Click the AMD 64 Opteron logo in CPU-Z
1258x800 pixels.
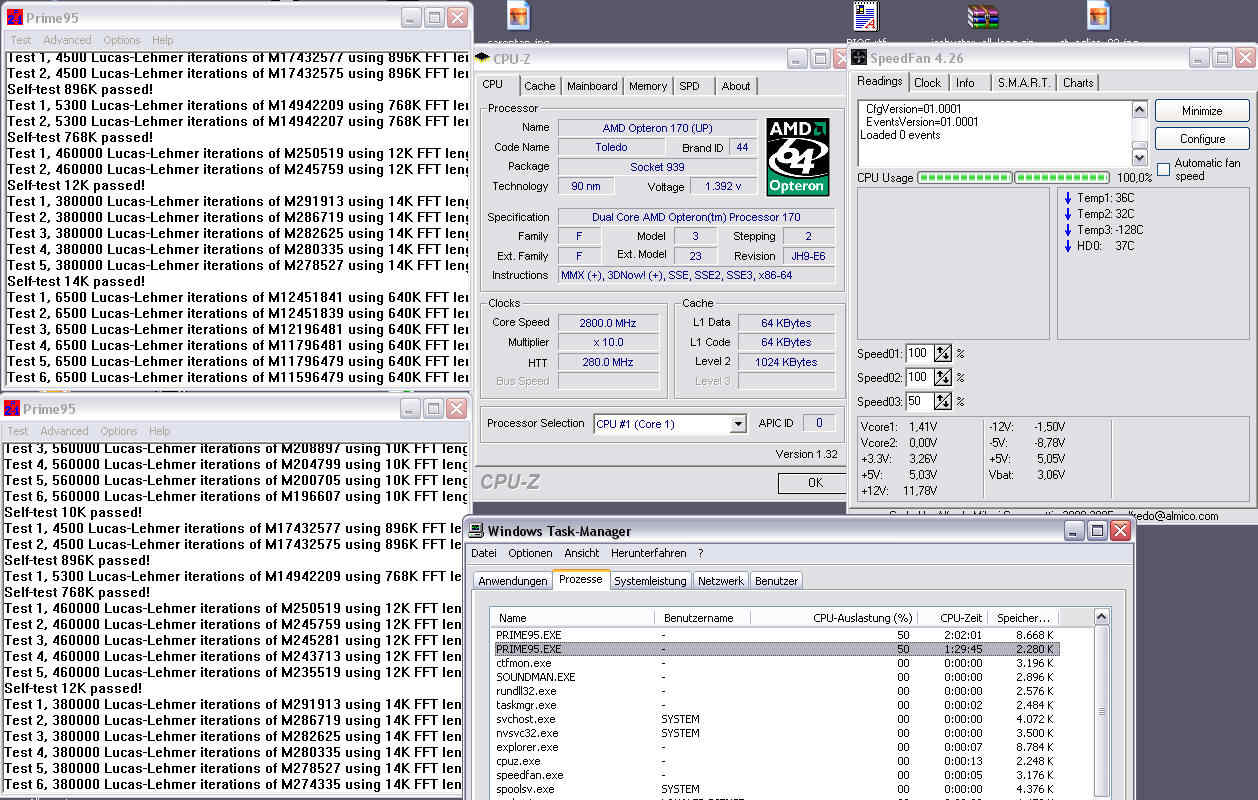[798, 157]
